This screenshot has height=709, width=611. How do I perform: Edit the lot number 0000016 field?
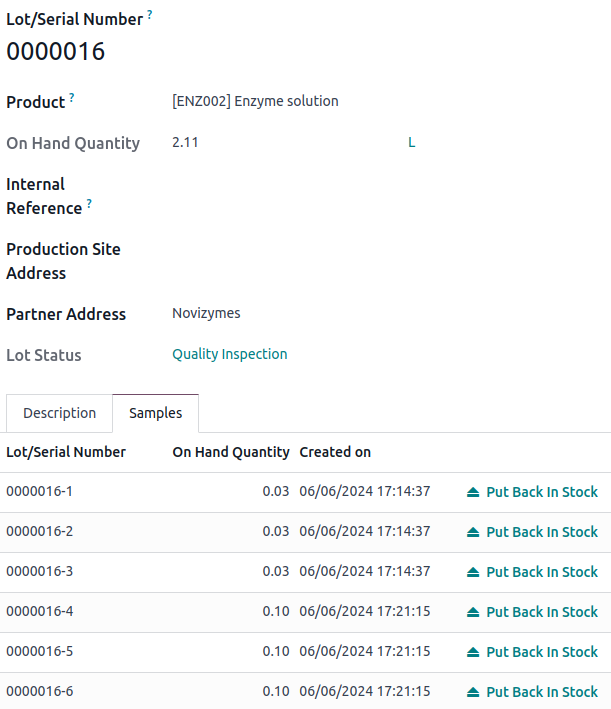(56, 52)
